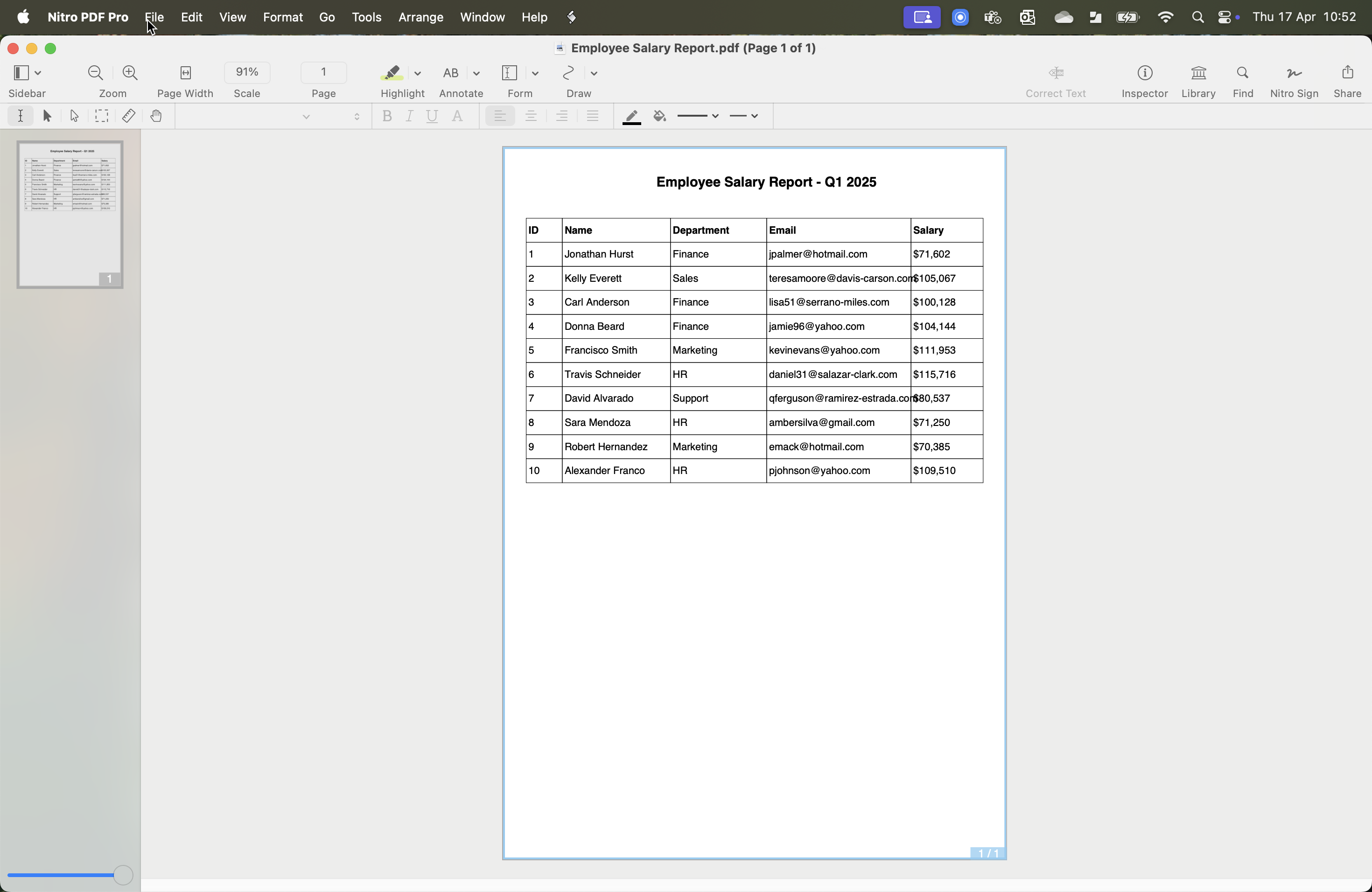Open the Help menu
The height and width of the screenshot is (892, 1372).
tap(534, 17)
